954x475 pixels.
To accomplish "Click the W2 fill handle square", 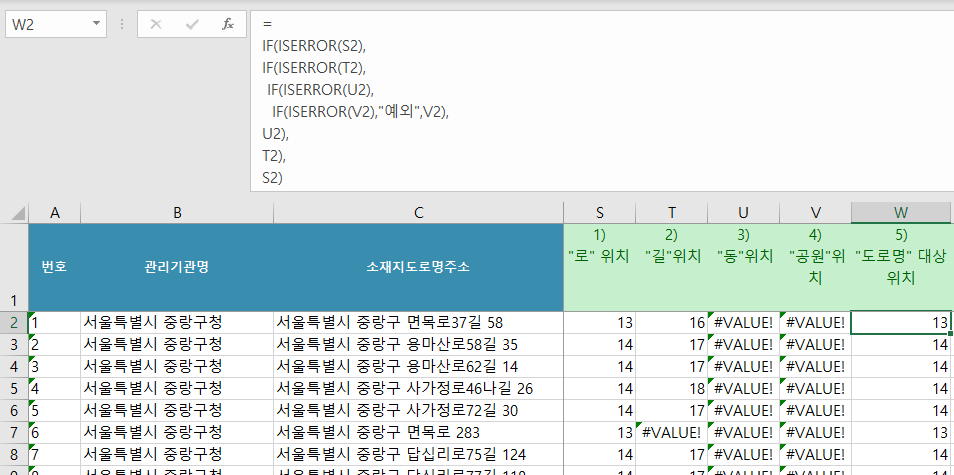I will point(950,333).
